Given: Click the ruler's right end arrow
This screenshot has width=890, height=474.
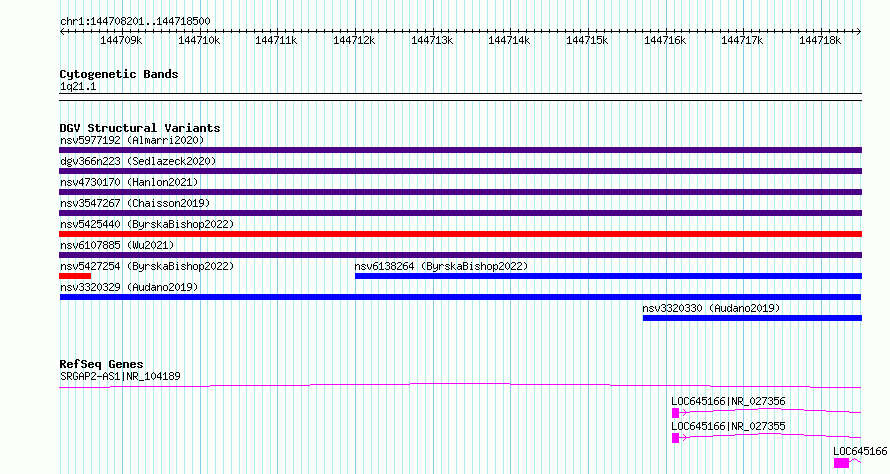Looking at the screenshot, I should (859, 32).
